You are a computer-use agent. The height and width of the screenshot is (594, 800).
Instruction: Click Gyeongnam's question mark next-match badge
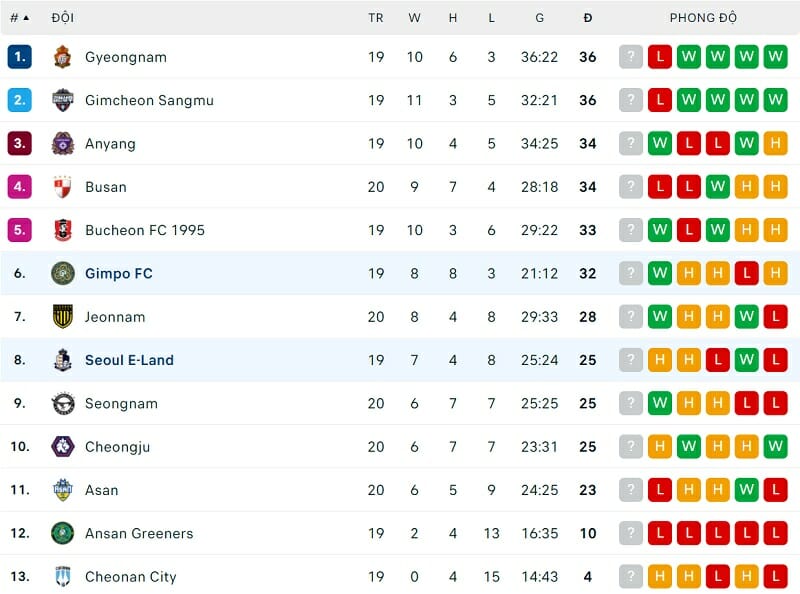point(630,57)
